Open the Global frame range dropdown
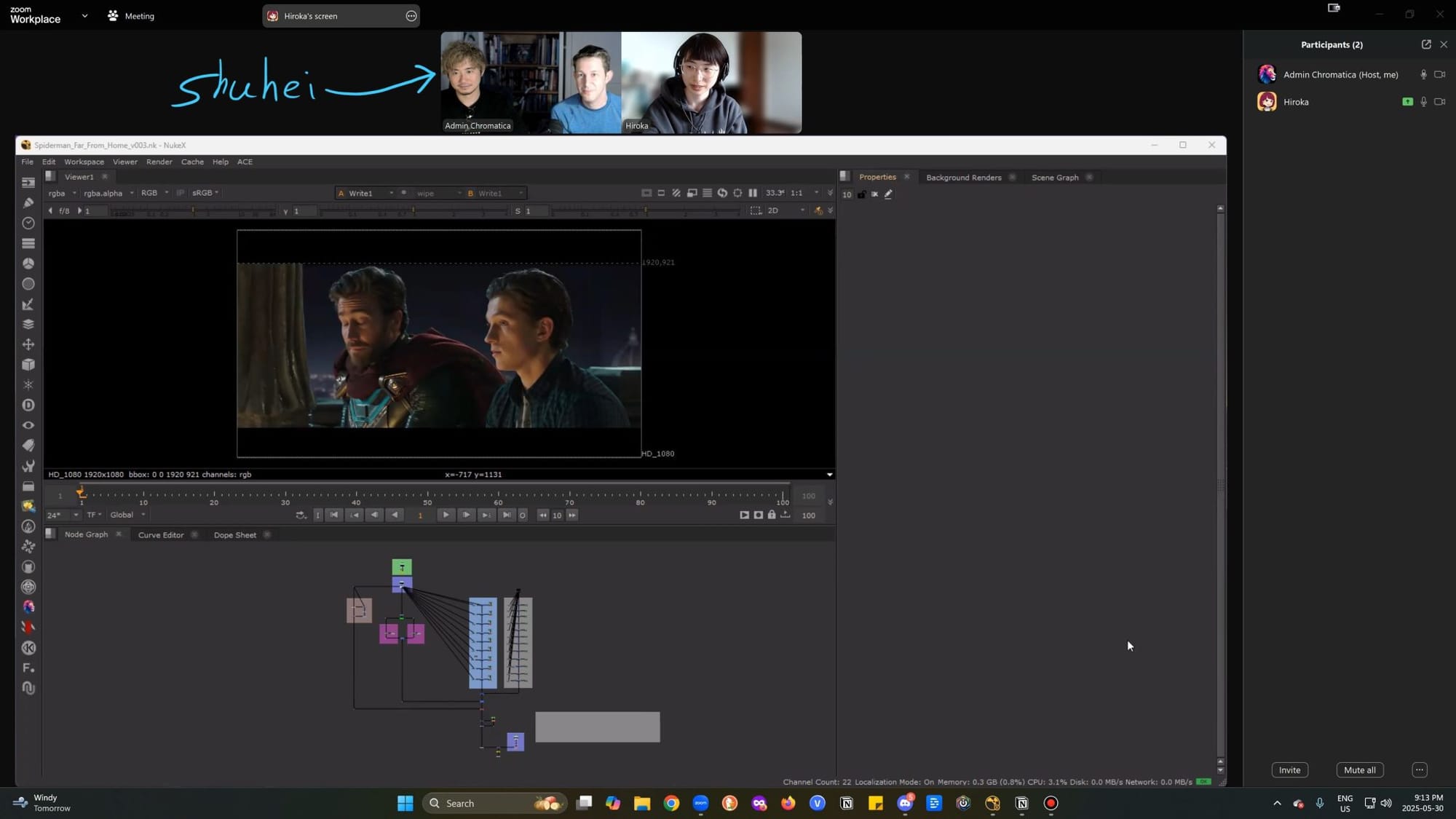This screenshot has height=819, width=1456. click(127, 515)
